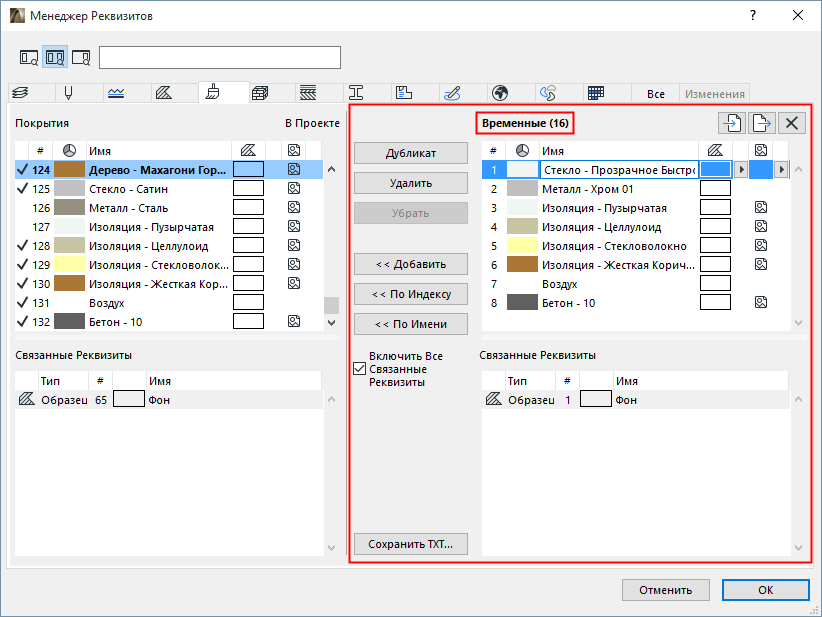Open the Surfaces brush tab
Image resolution: width=822 pixels, height=617 pixels.
tap(212, 93)
